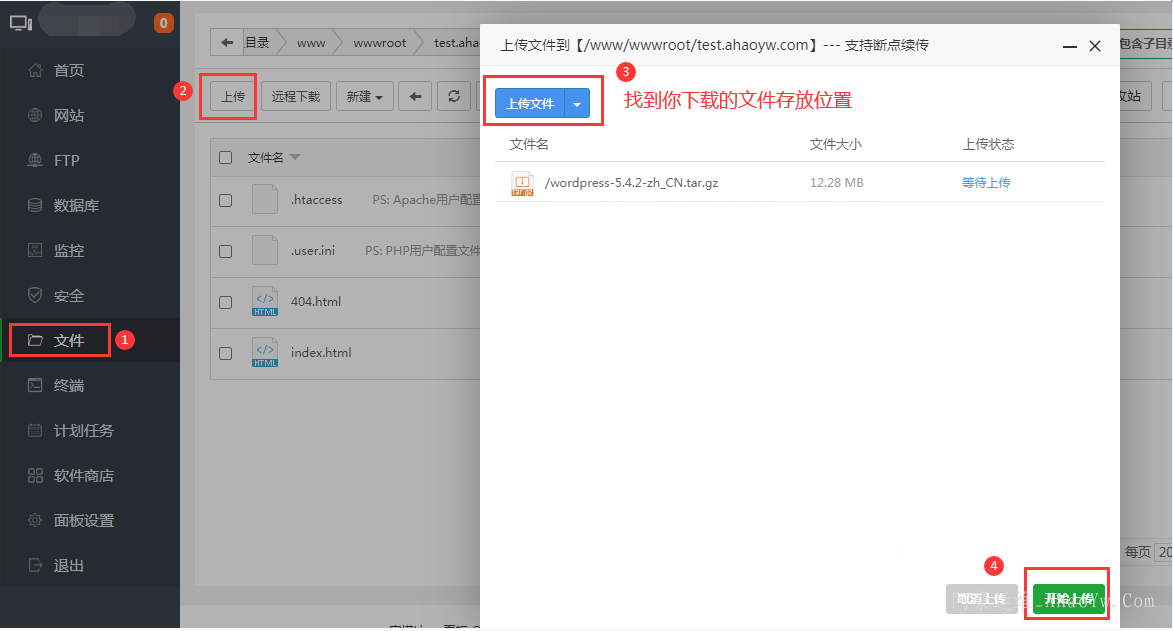Viewport: 1173px width, 631px height.
Task: Go to the 数据库 sidebar section
Action: pyautogui.click(x=75, y=206)
